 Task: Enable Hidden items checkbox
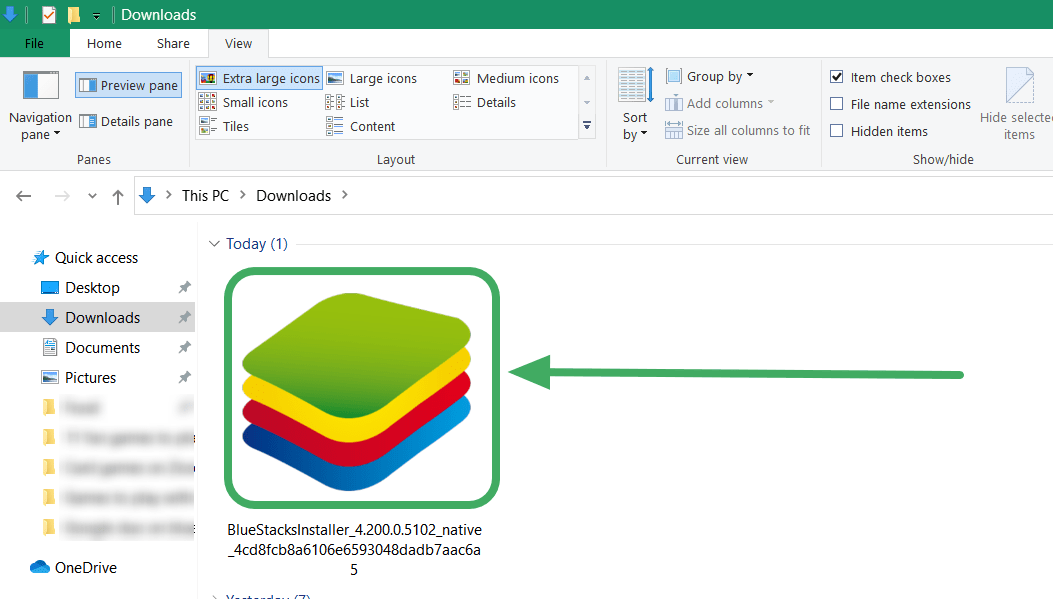click(x=837, y=131)
